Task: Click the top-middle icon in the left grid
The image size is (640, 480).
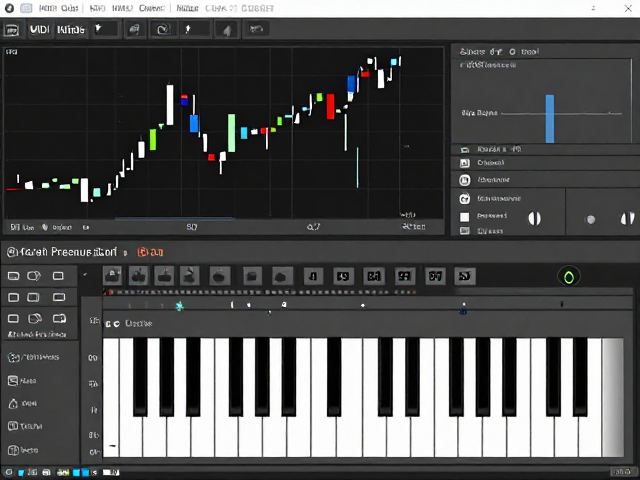Action: [x=34, y=276]
